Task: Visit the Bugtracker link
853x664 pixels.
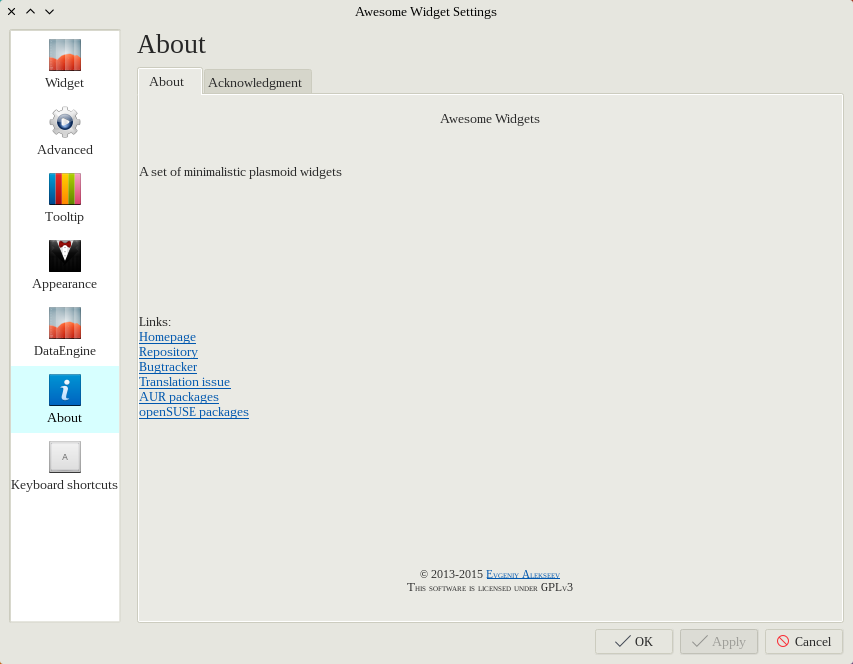Action: coord(168,367)
